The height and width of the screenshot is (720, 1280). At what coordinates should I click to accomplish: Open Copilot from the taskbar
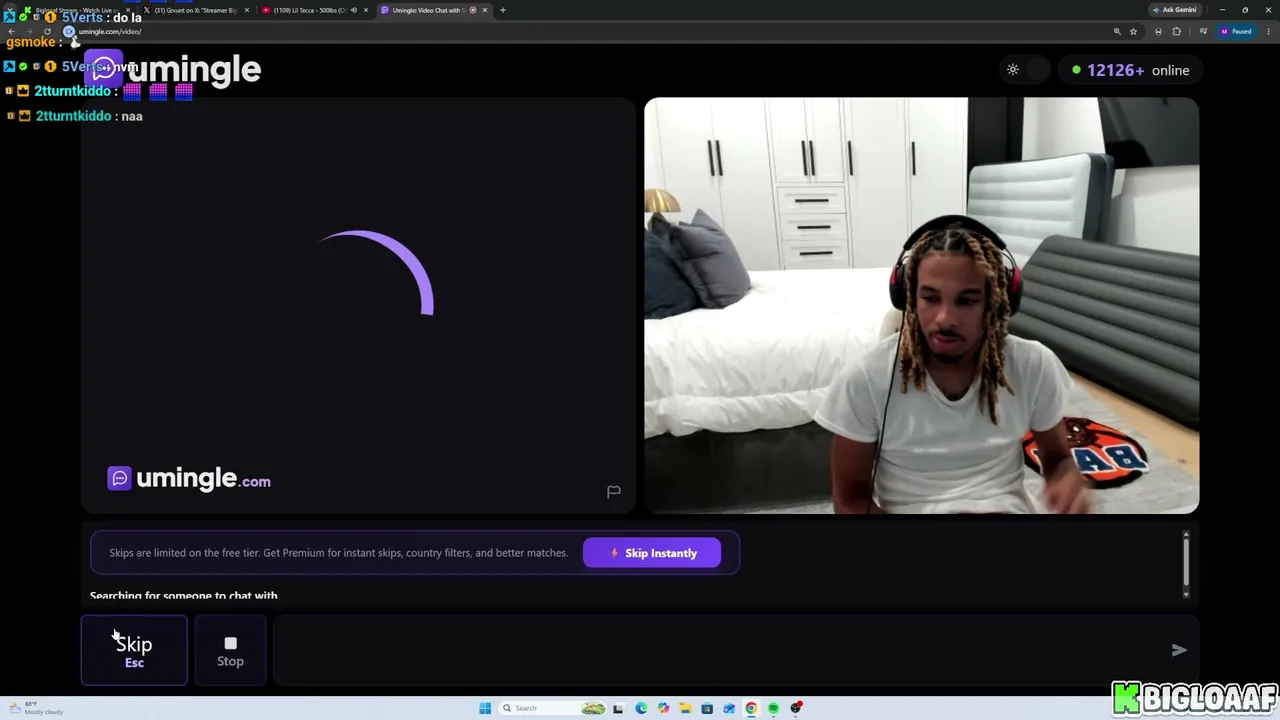tap(663, 708)
